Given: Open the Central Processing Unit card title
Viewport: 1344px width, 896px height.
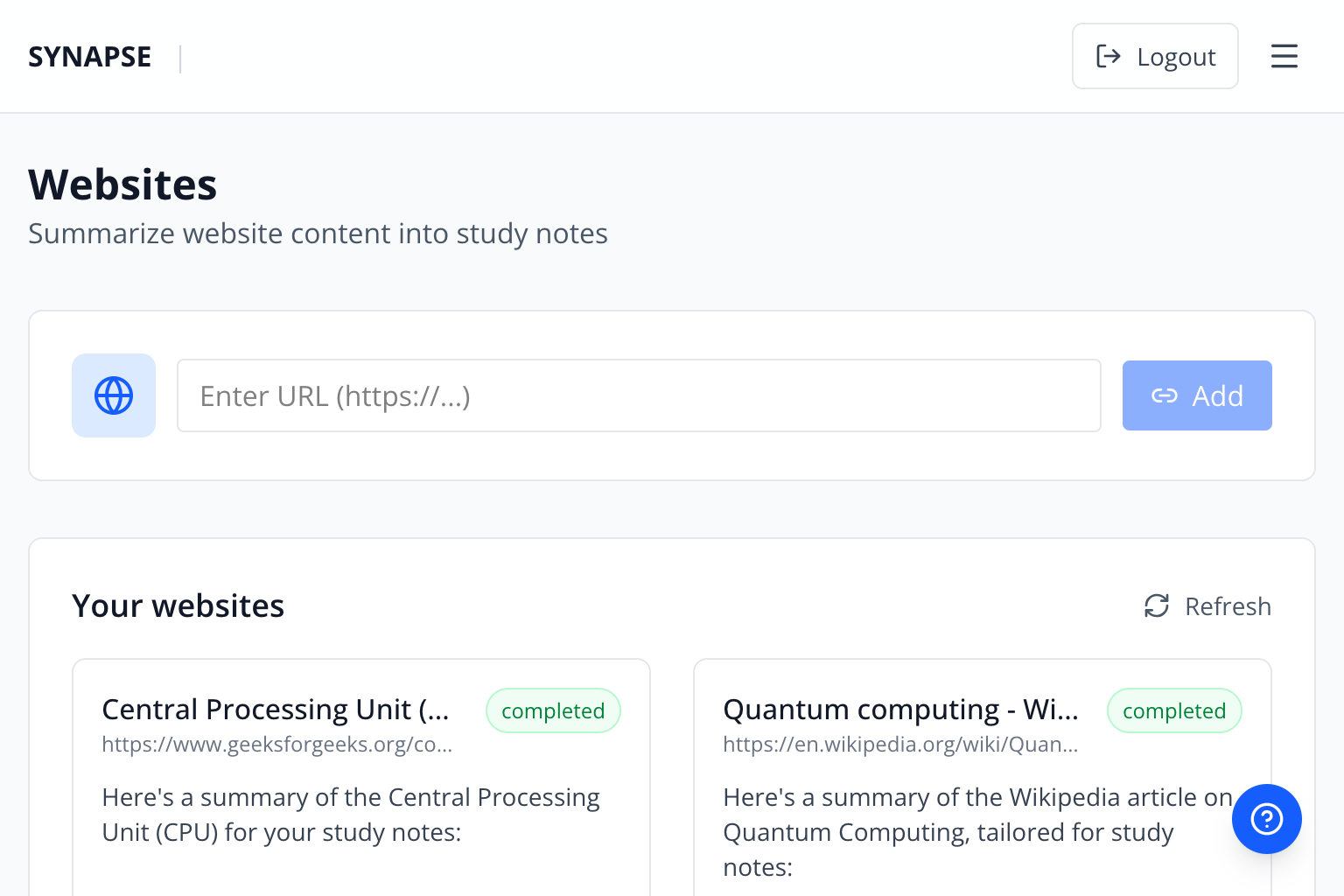Looking at the screenshot, I should coord(276,709).
